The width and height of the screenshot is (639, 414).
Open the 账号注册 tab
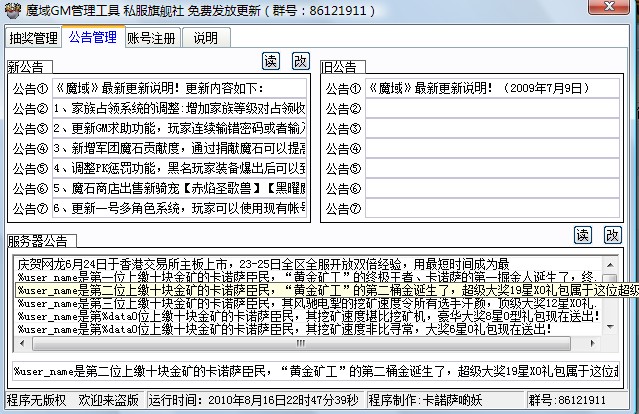[x=152, y=39]
